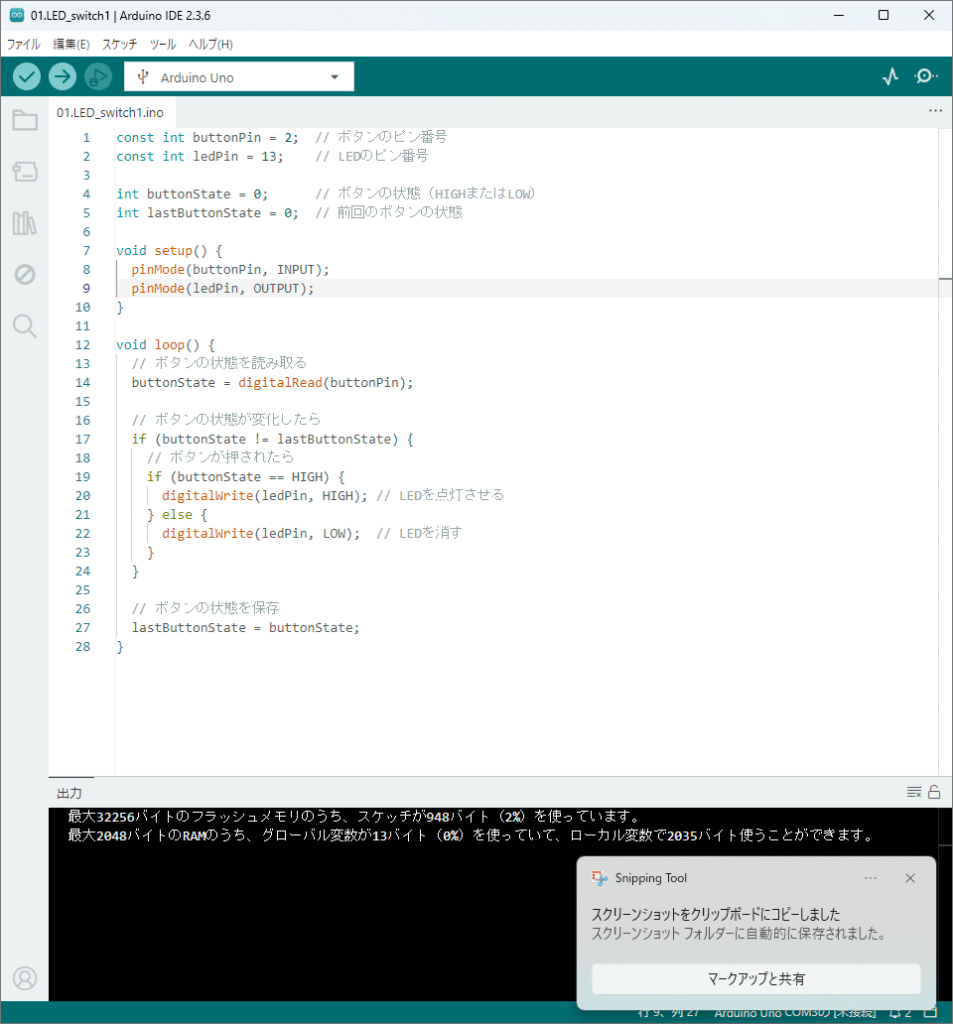
Task: Open the ファイル menu
Action: tap(24, 44)
